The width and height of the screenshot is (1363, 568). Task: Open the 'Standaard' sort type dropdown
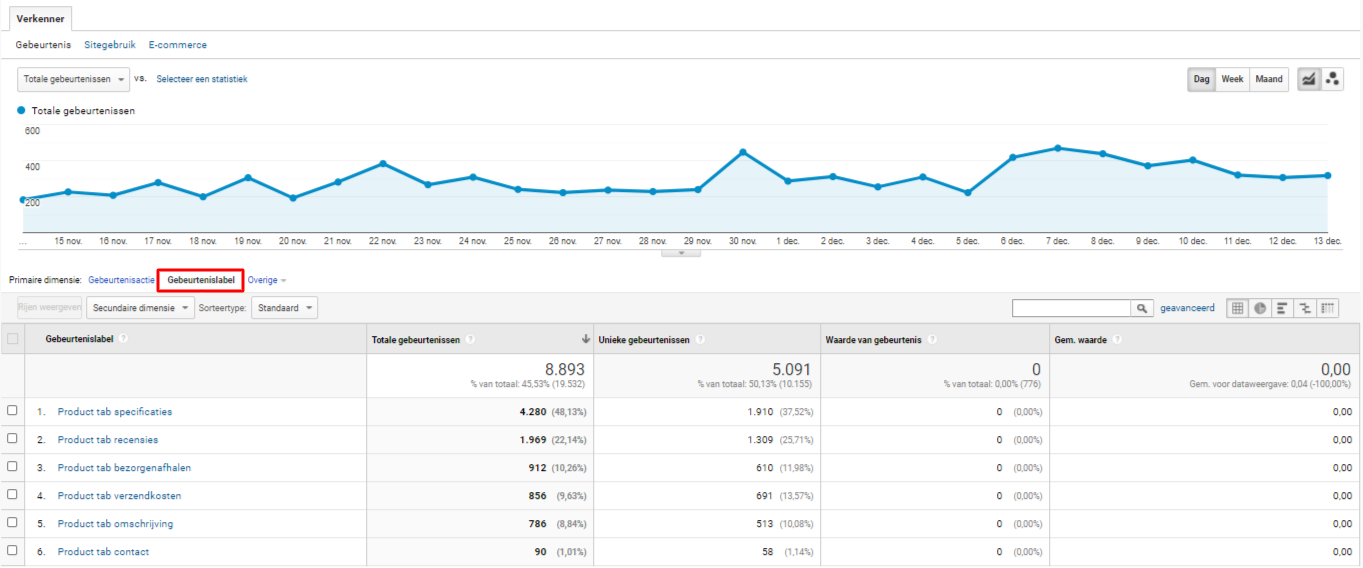(x=284, y=308)
